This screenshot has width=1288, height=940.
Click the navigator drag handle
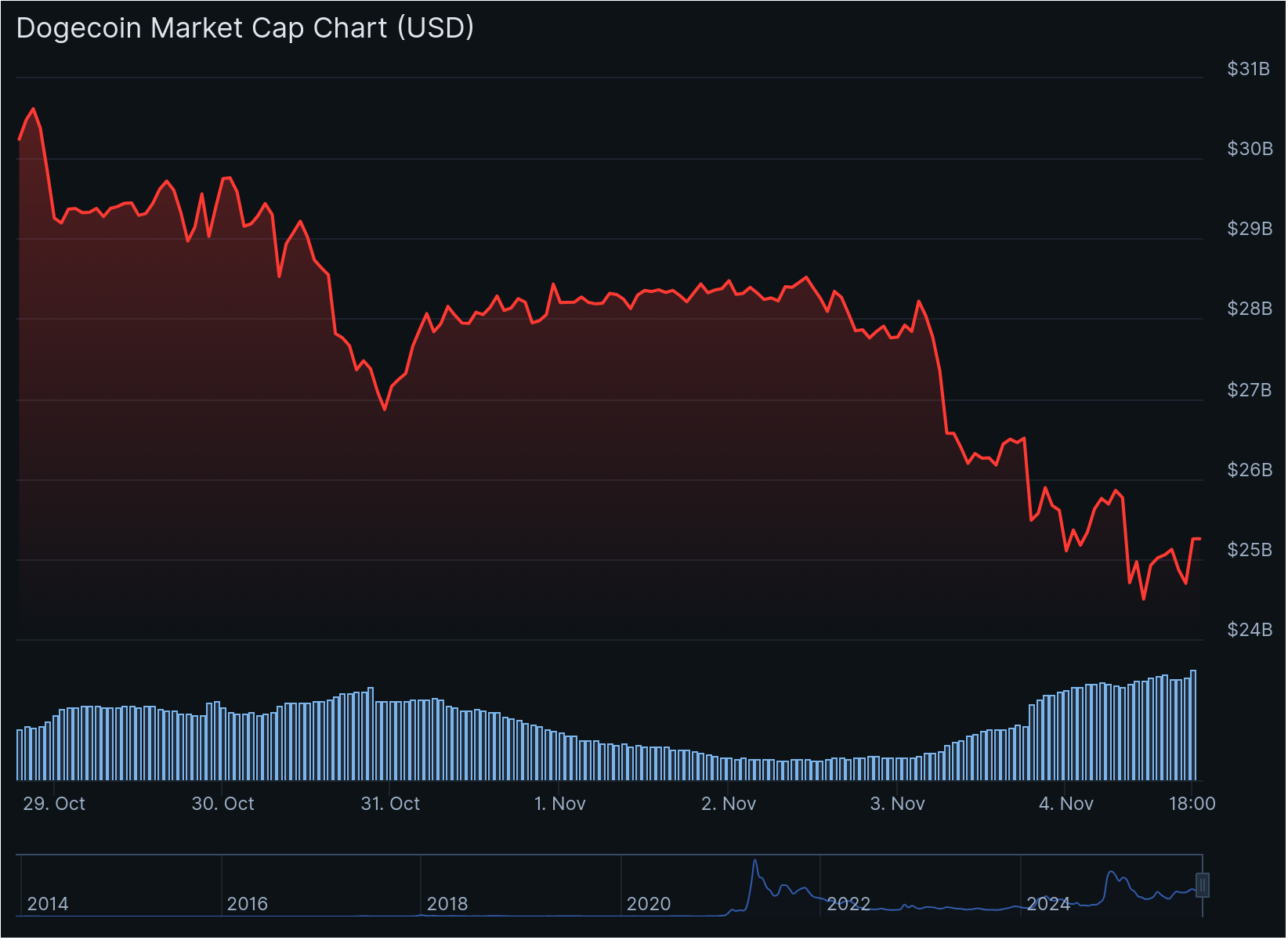tap(1203, 887)
